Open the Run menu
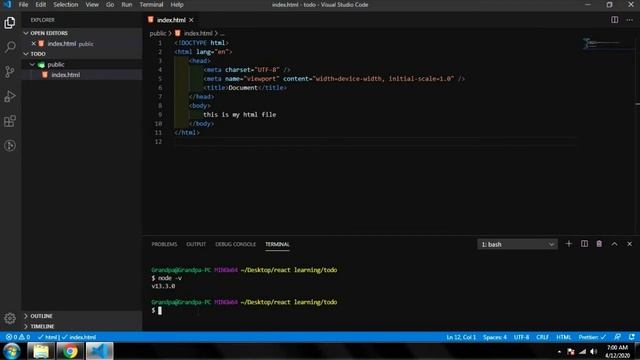Screen dimensions: 640x360 [x=127, y=4]
